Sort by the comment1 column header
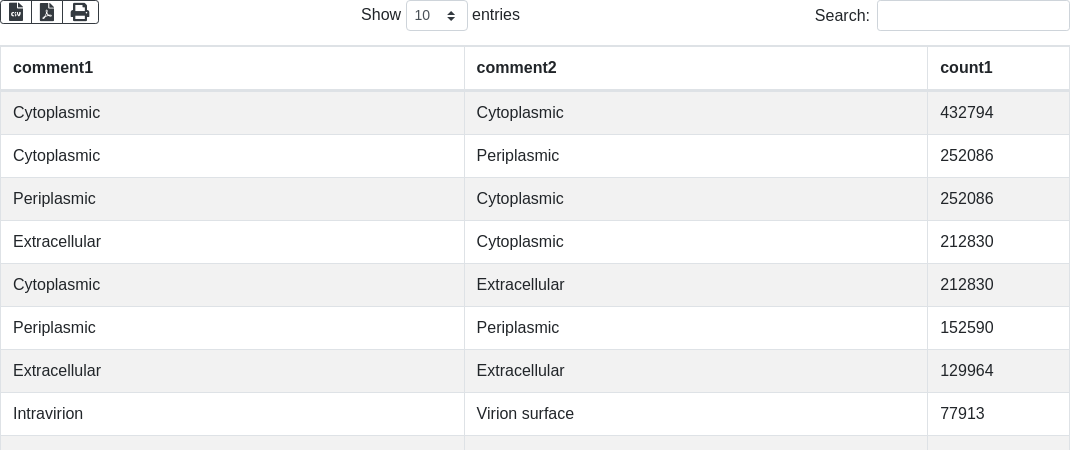Viewport: 1070px width, 450px height. [53, 68]
